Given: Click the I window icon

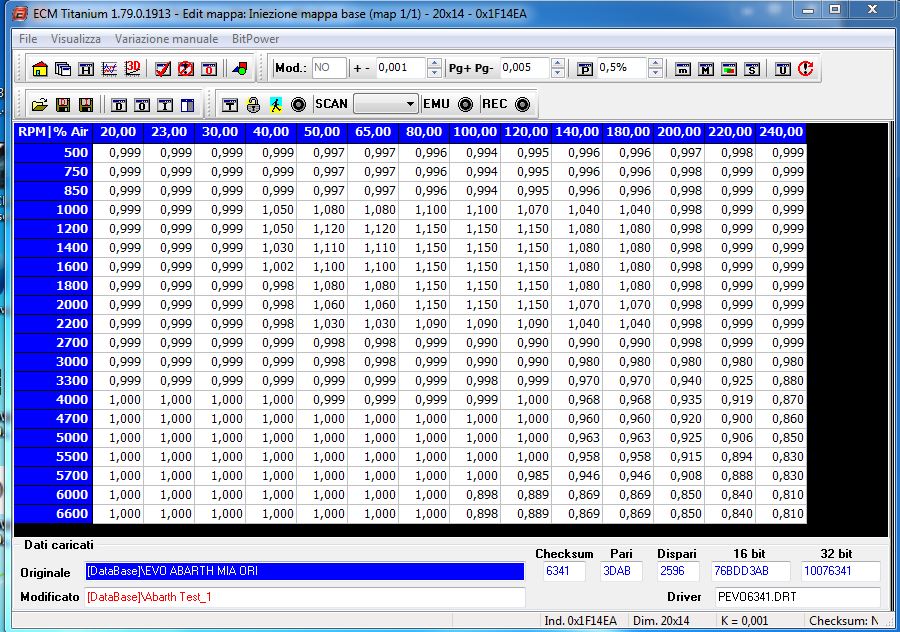Looking at the screenshot, I should point(165,105).
